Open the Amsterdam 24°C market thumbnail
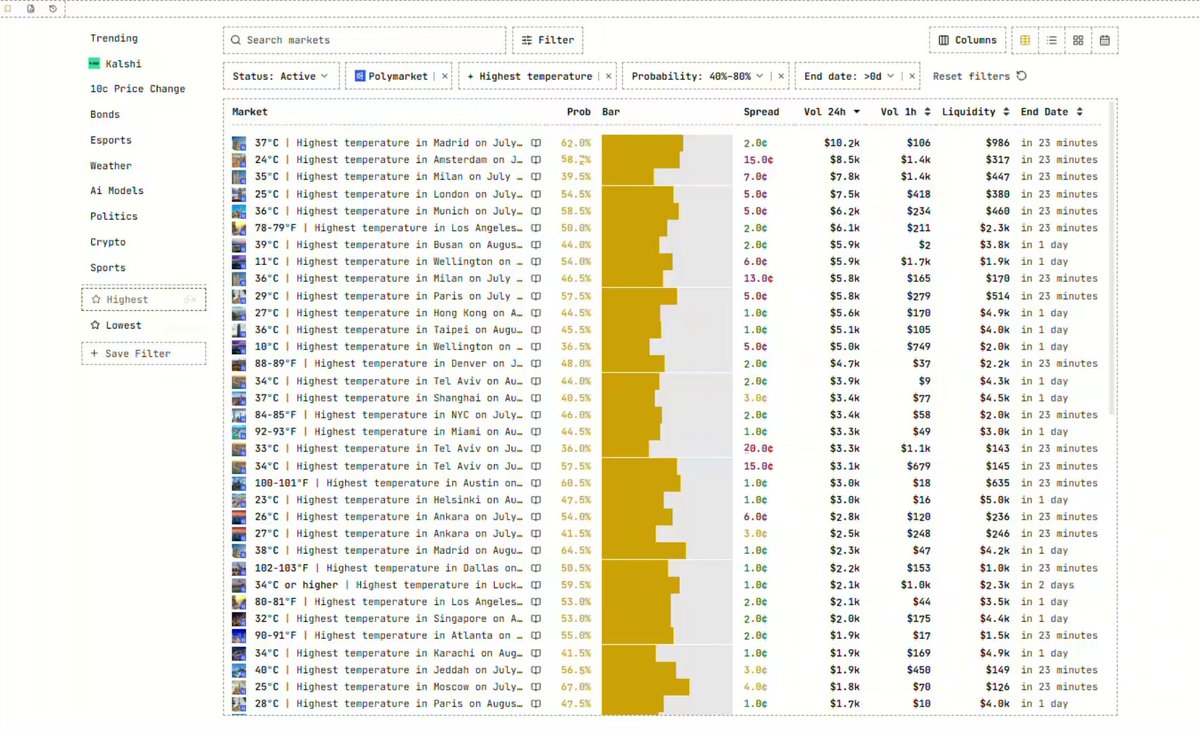Viewport: 1200px width, 730px height. (239, 160)
